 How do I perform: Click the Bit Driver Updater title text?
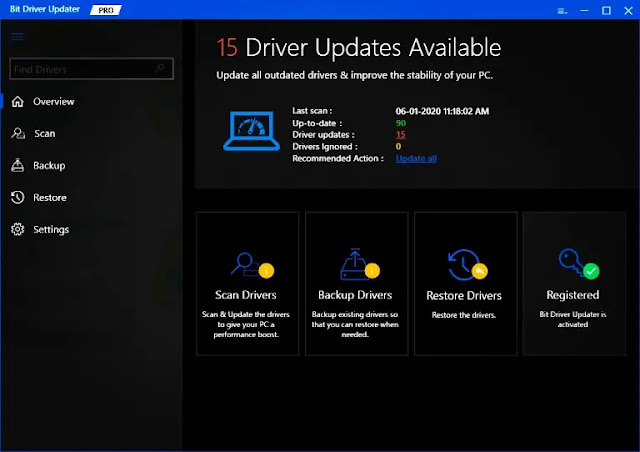click(x=45, y=9)
